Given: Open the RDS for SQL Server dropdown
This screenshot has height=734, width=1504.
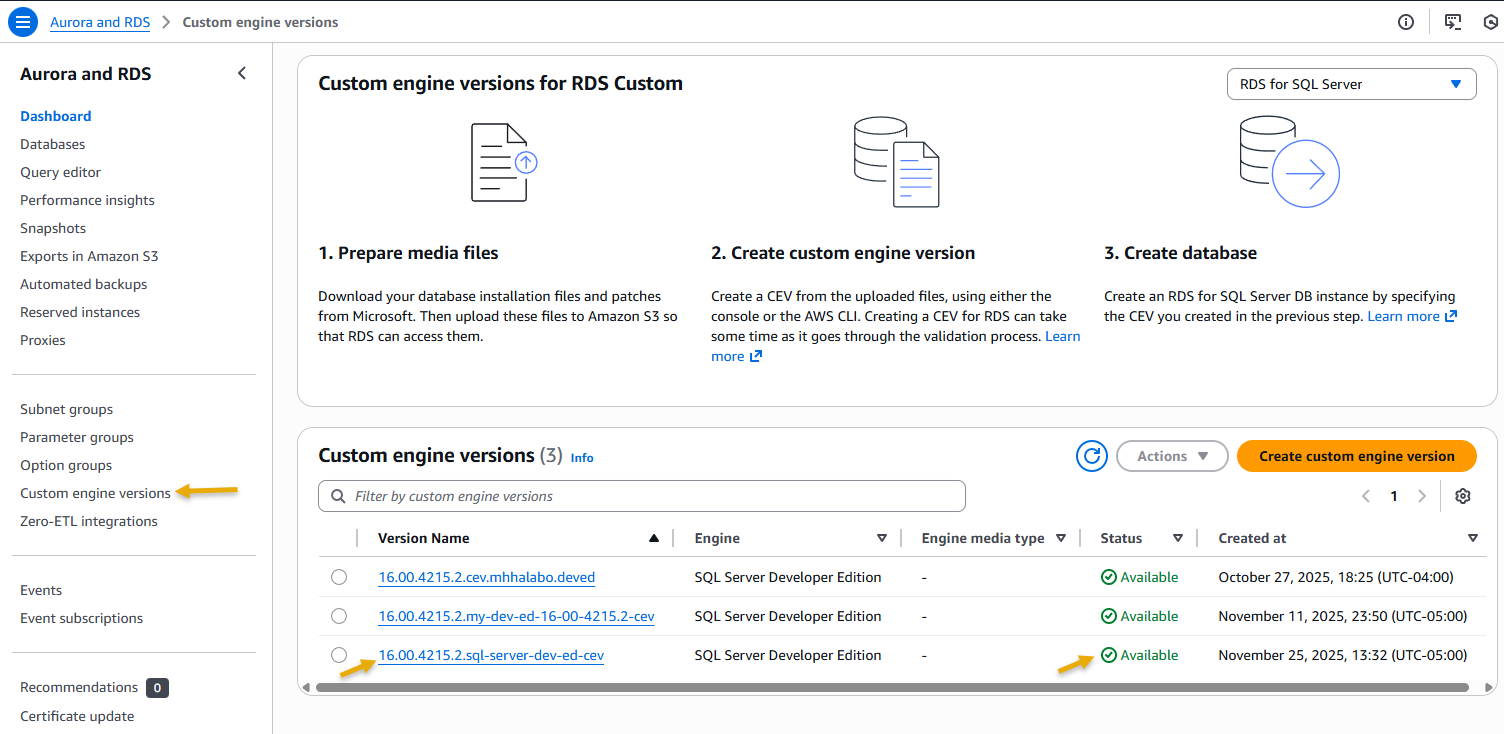Looking at the screenshot, I should coord(1351,84).
